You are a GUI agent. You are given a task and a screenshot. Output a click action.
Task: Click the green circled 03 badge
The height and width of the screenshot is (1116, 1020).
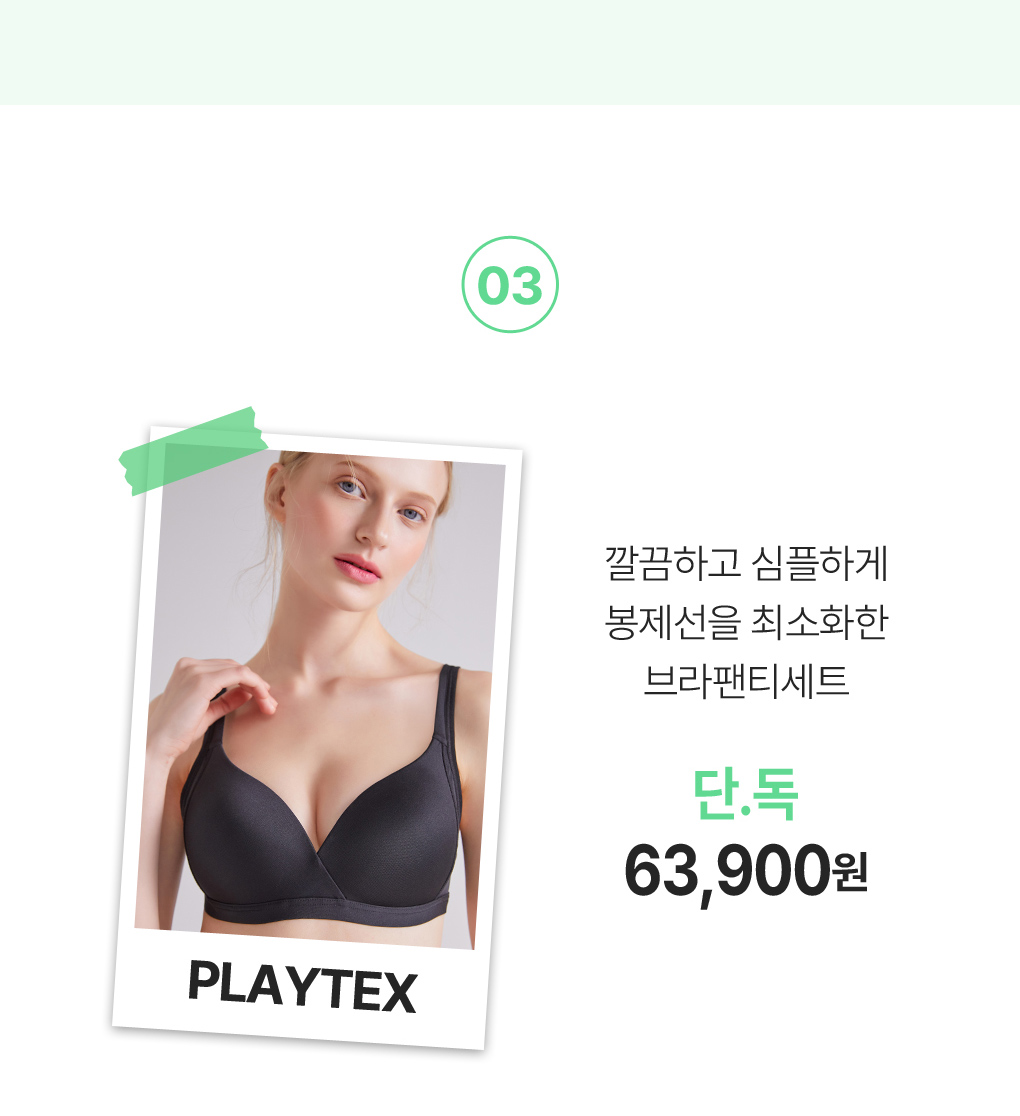pyautogui.click(x=510, y=285)
